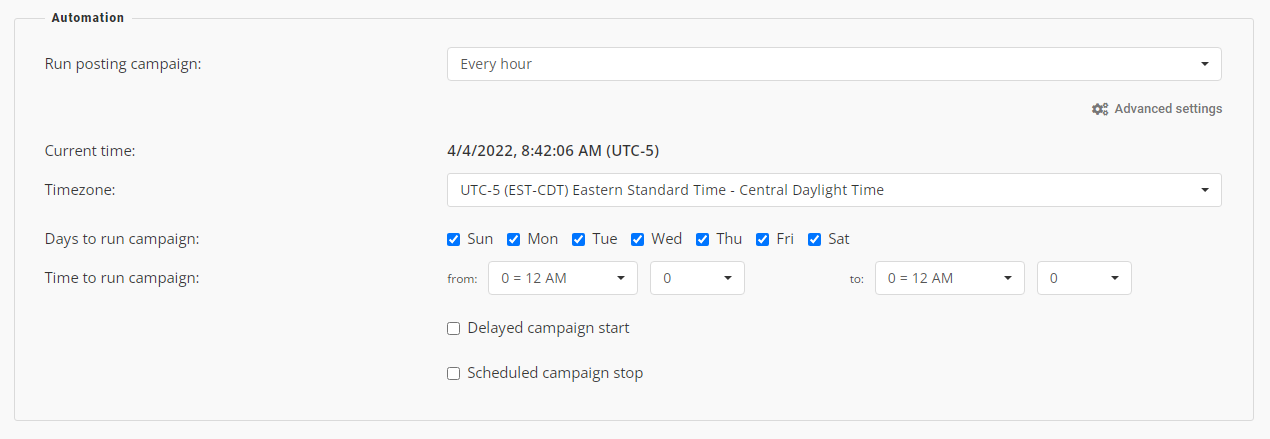
Task: Uncheck the Mon checkbox
Action: tap(514, 239)
